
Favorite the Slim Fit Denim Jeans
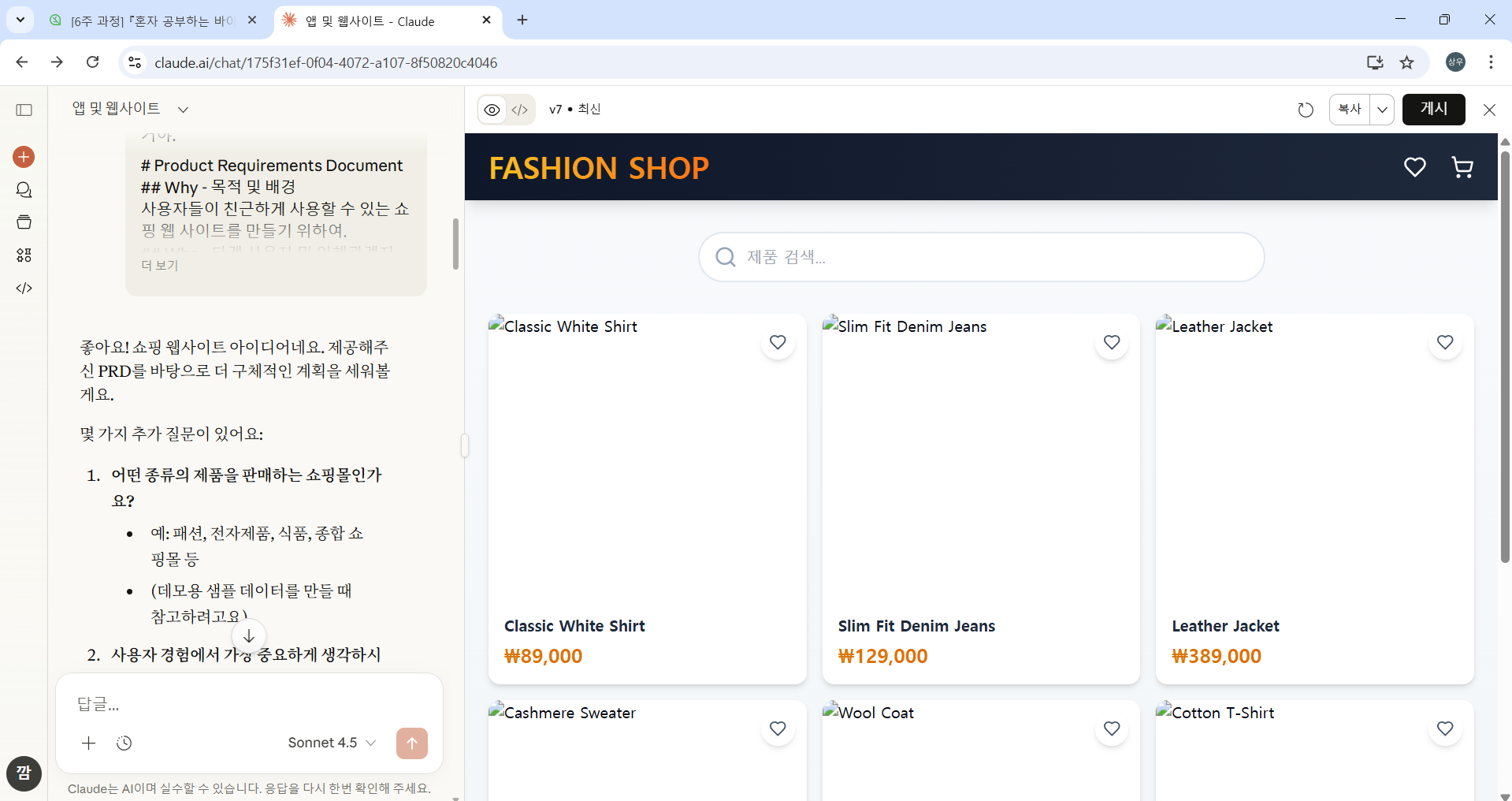[x=1112, y=342]
